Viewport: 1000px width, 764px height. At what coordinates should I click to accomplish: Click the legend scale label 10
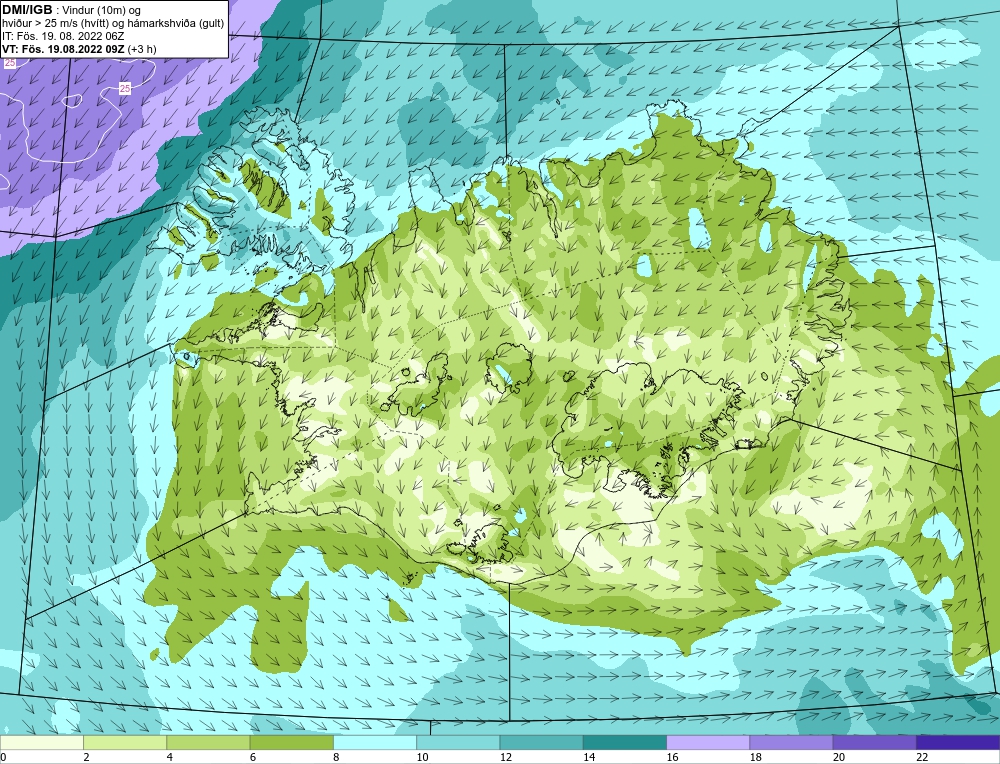[423, 757]
